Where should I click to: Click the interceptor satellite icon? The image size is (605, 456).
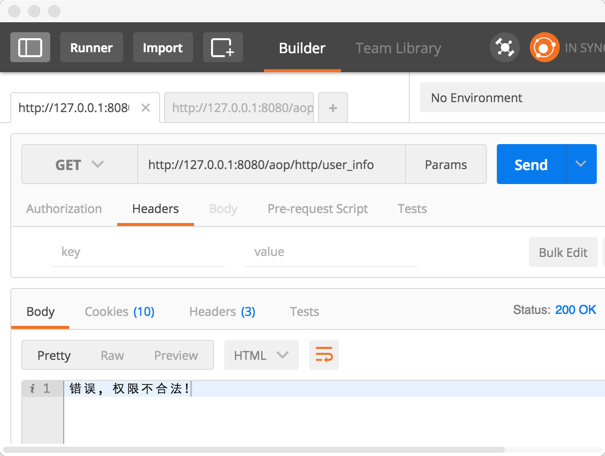[x=505, y=47]
